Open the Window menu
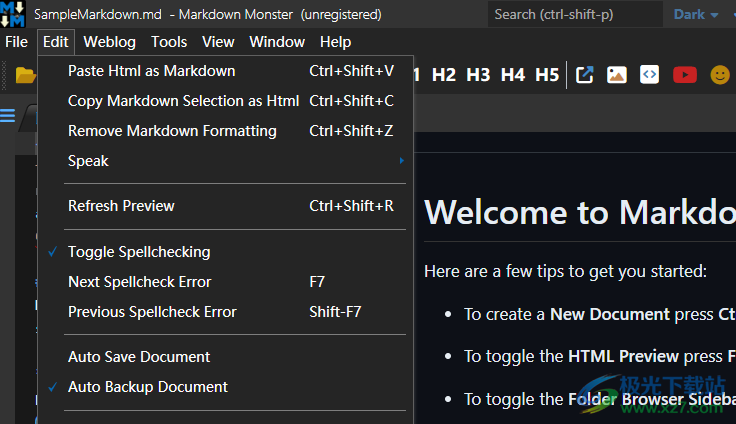The height and width of the screenshot is (424, 736). (x=277, y=42)
